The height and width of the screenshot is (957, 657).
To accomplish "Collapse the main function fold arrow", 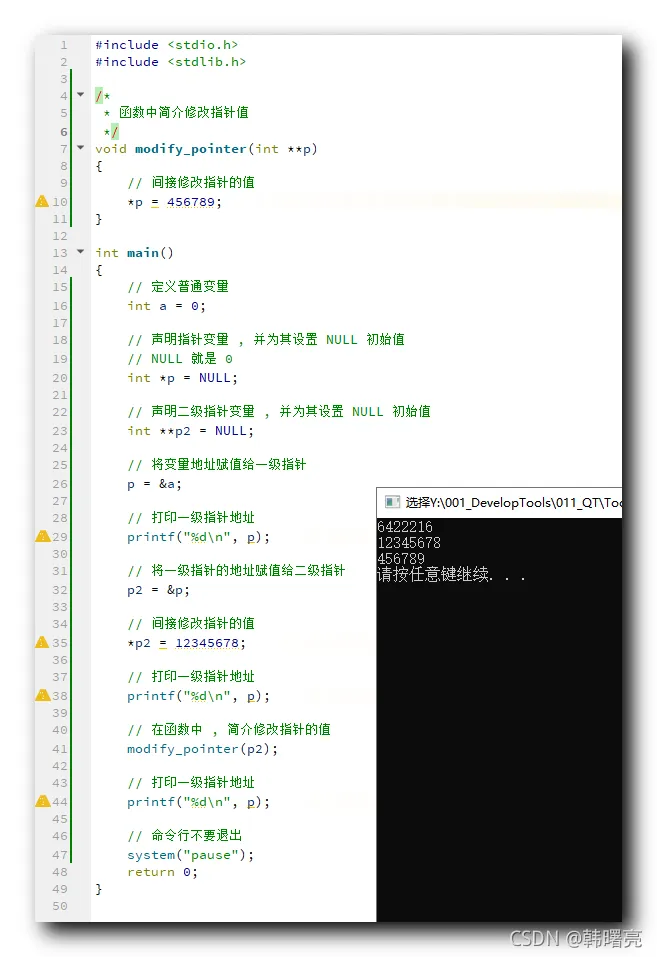I will click(81, 251).
